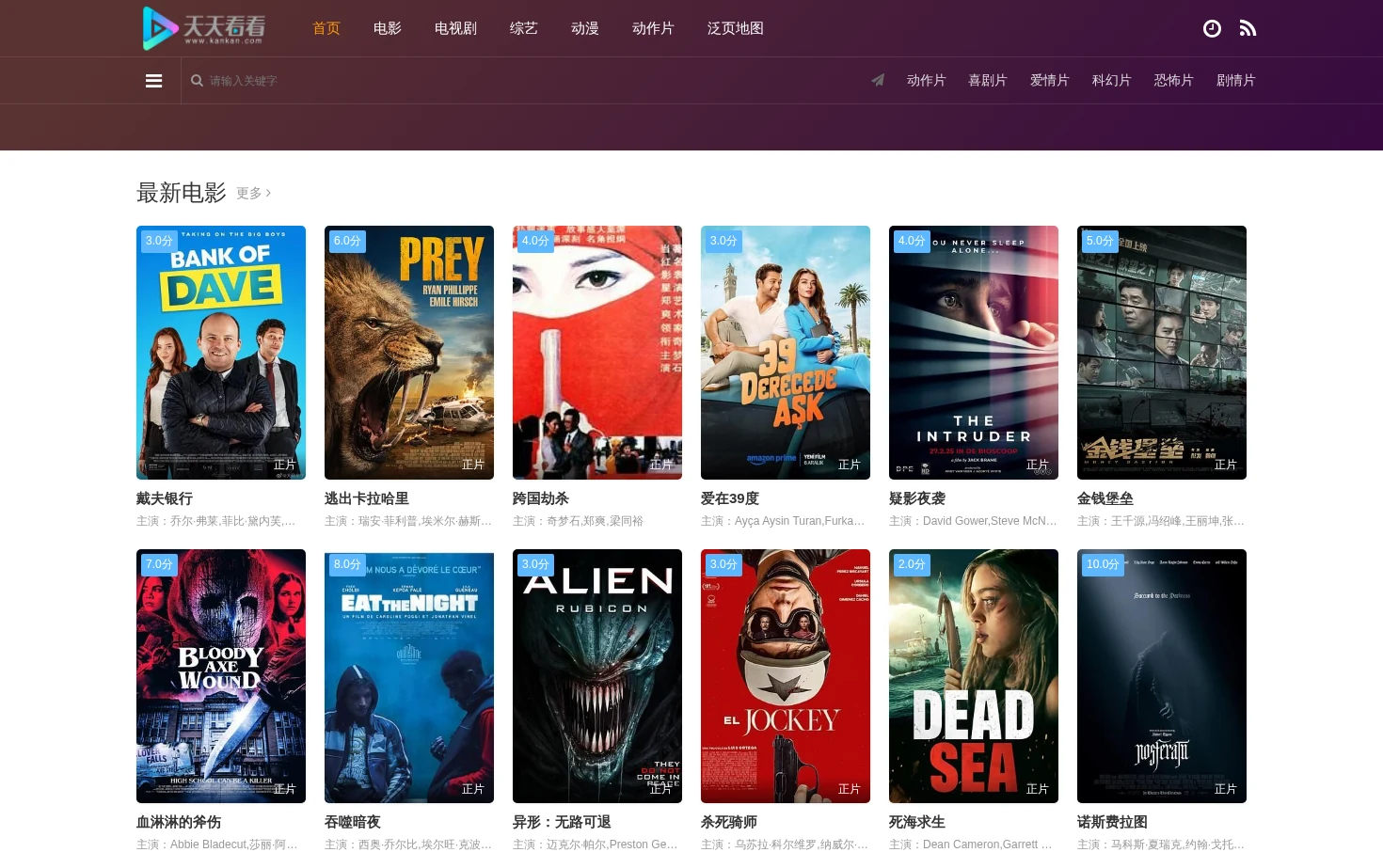The height and width of the screenshot is (868, 1383).
Task: Click the search magnifier icon
Action: 197,81
